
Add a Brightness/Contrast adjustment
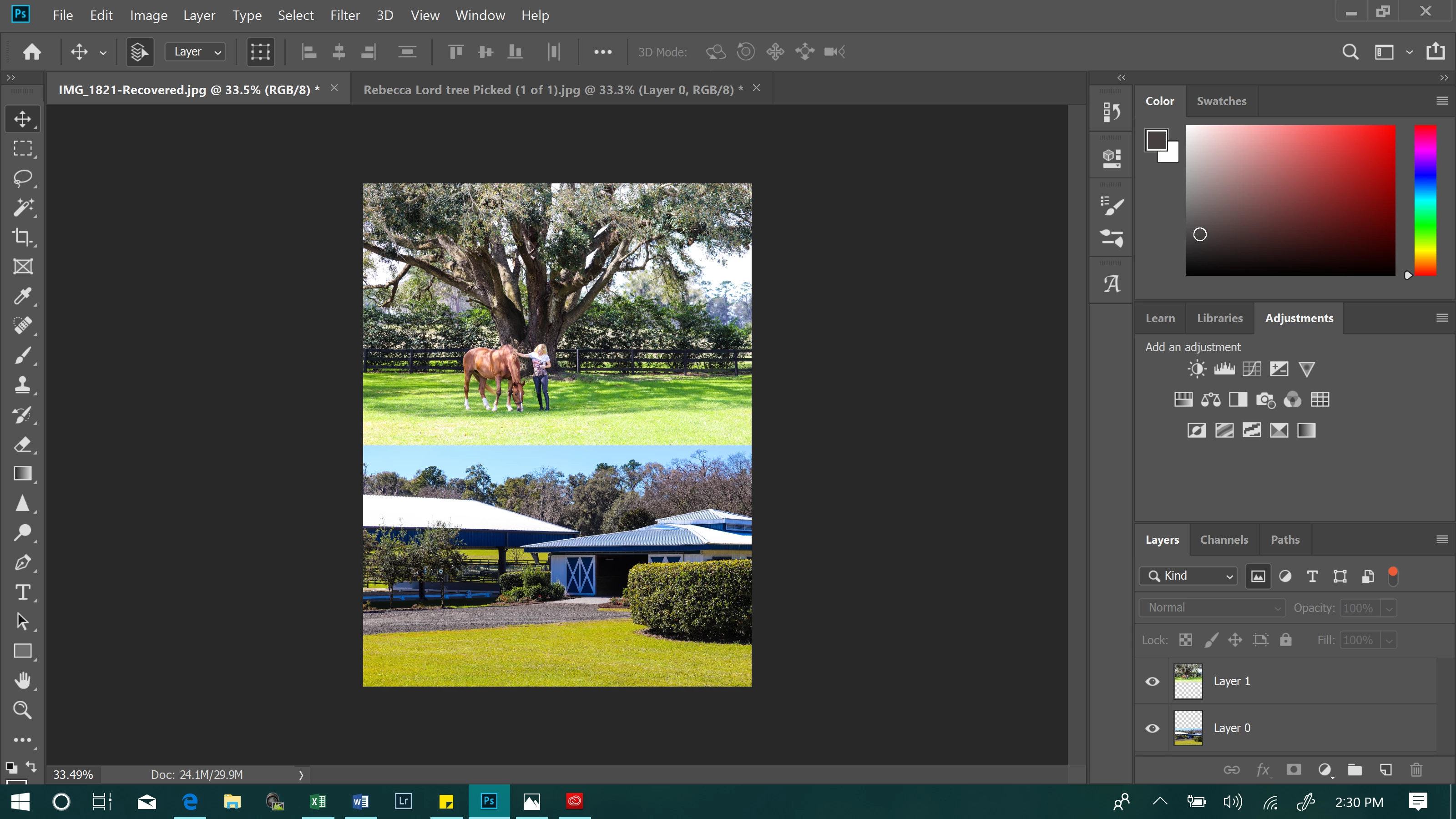pyautogui.click(x=1197, y=369)
